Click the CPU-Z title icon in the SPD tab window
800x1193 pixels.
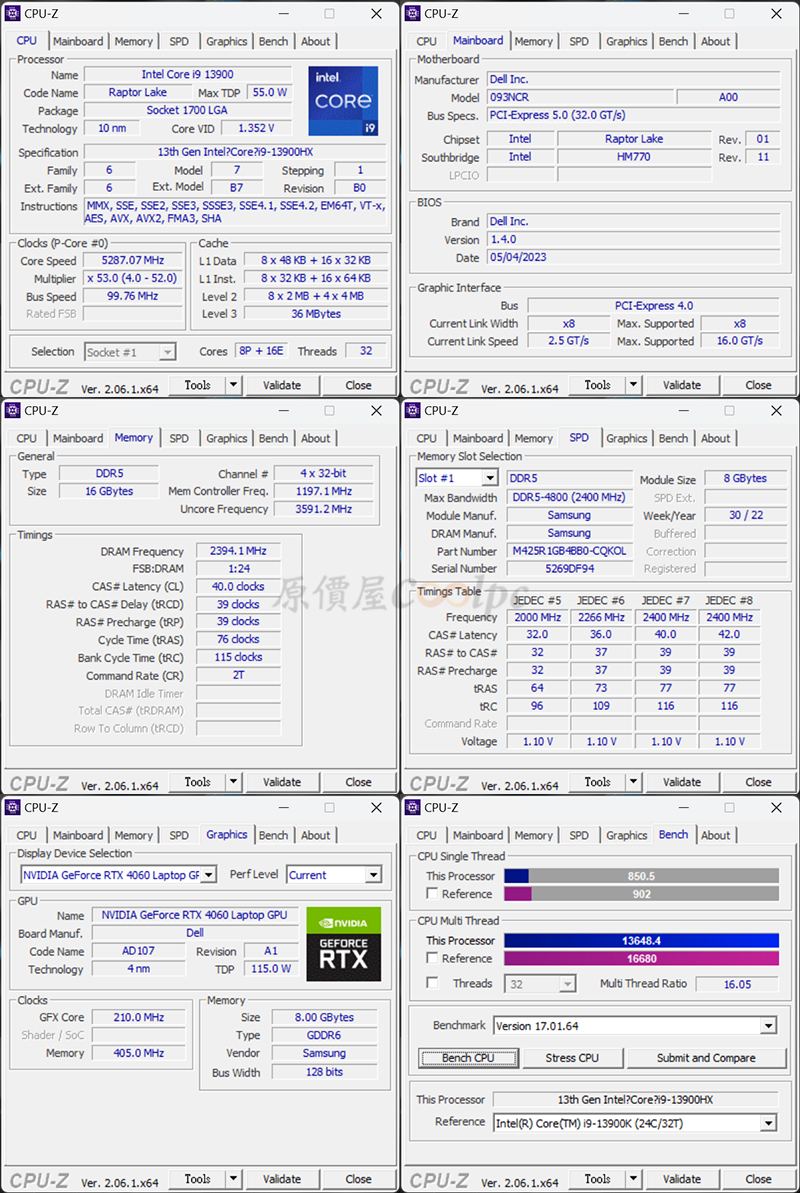[413, 410]
